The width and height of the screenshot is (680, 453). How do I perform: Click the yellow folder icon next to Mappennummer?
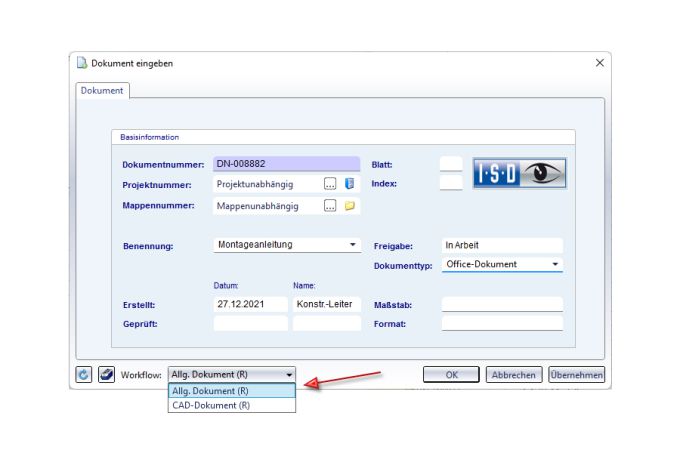click(350, 206)
